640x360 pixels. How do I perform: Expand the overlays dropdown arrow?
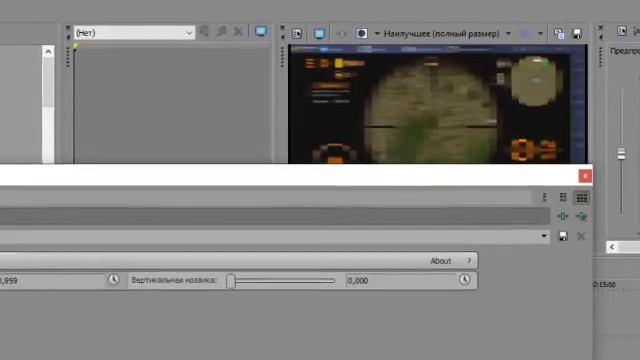pyautogui.click(x=540, y=33)
